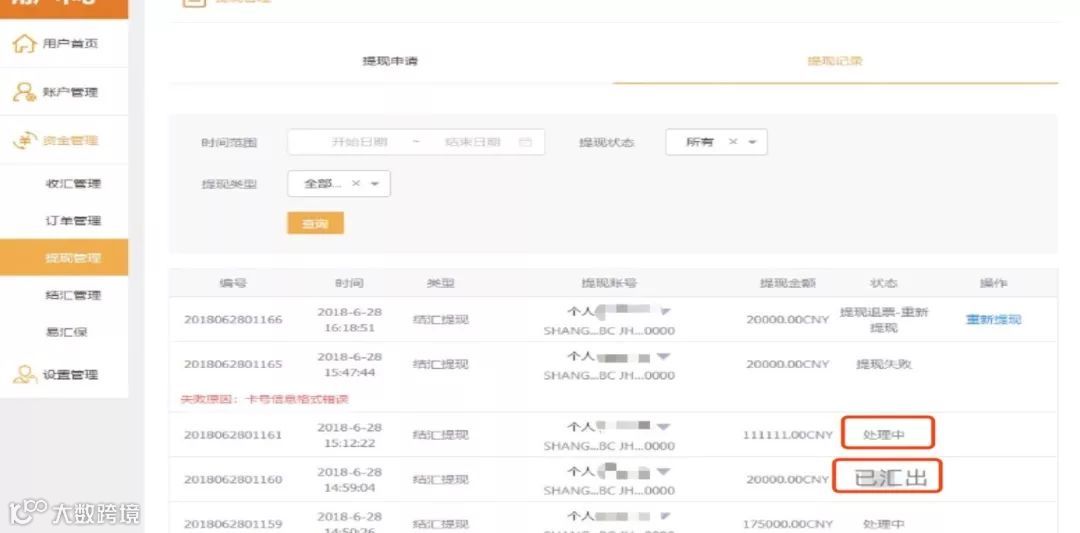Image resolution: width=1080 pixels, height=533 pixels.
Task: Clear the 提现类型 selection with the × icon
Action: (x=355, y=184)
